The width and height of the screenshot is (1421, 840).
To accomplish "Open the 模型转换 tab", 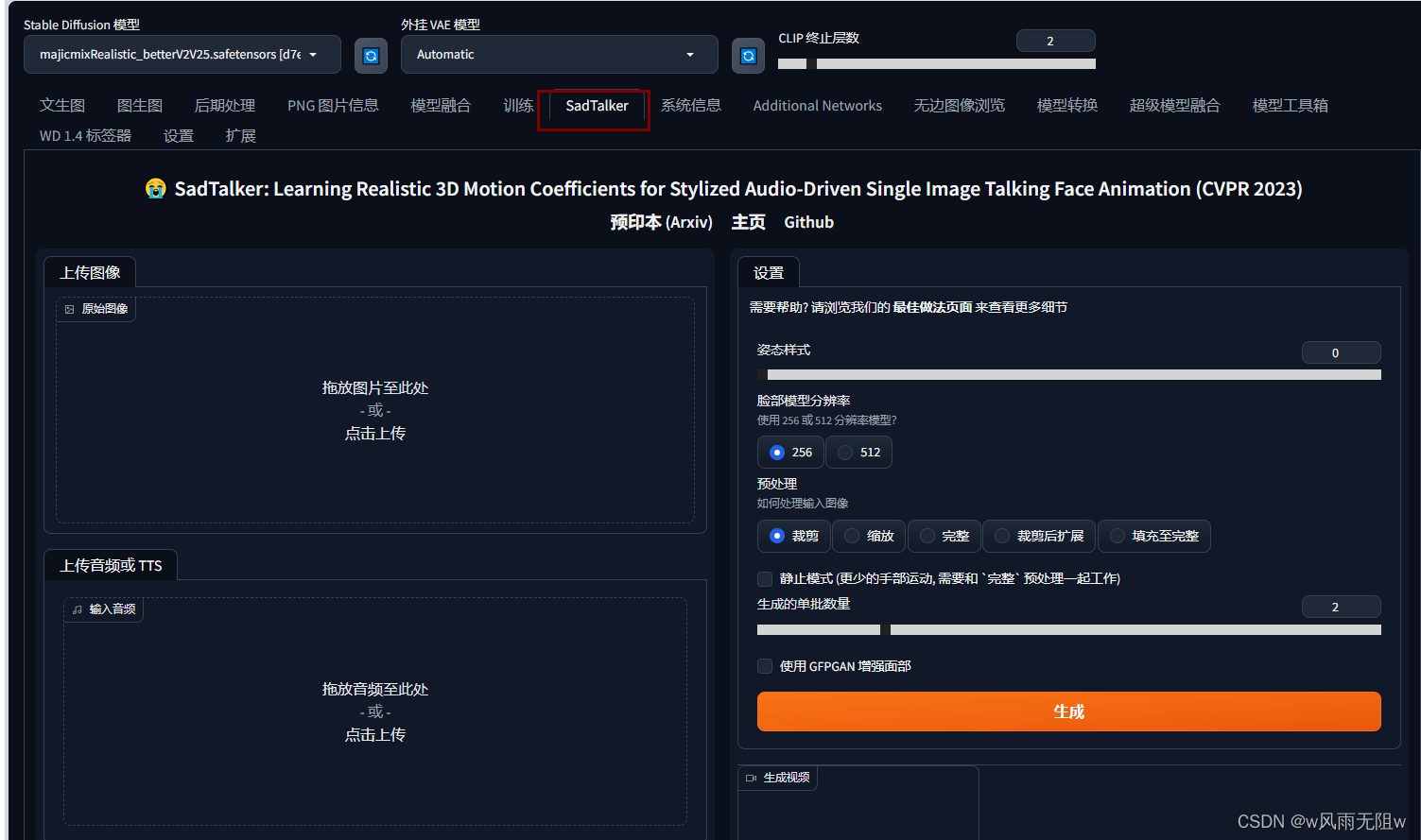I will (x=1067, y=106).
